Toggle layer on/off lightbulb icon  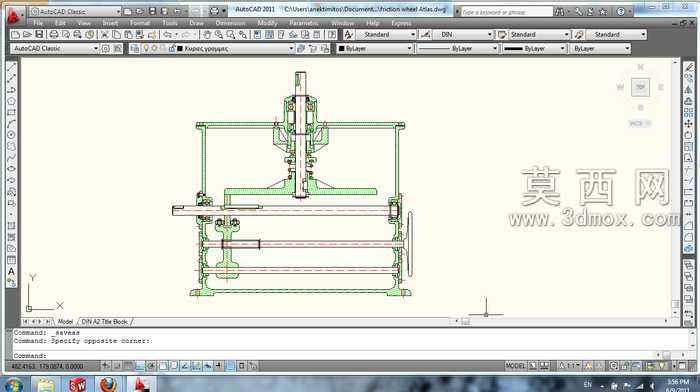click(x=146, y=48)
